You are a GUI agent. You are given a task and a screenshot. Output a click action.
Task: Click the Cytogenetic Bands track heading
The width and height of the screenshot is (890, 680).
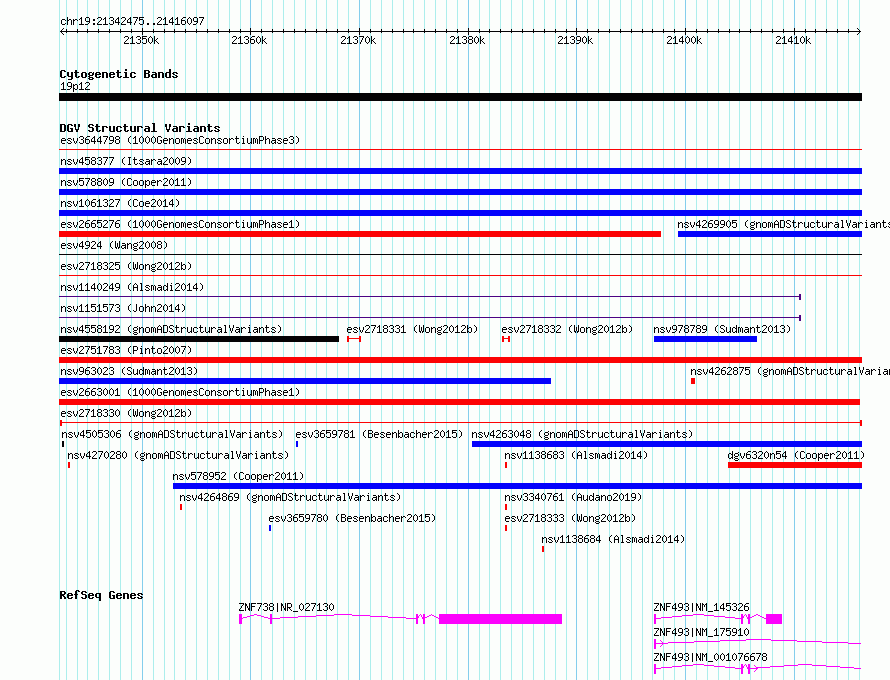[x=119, y=74]
